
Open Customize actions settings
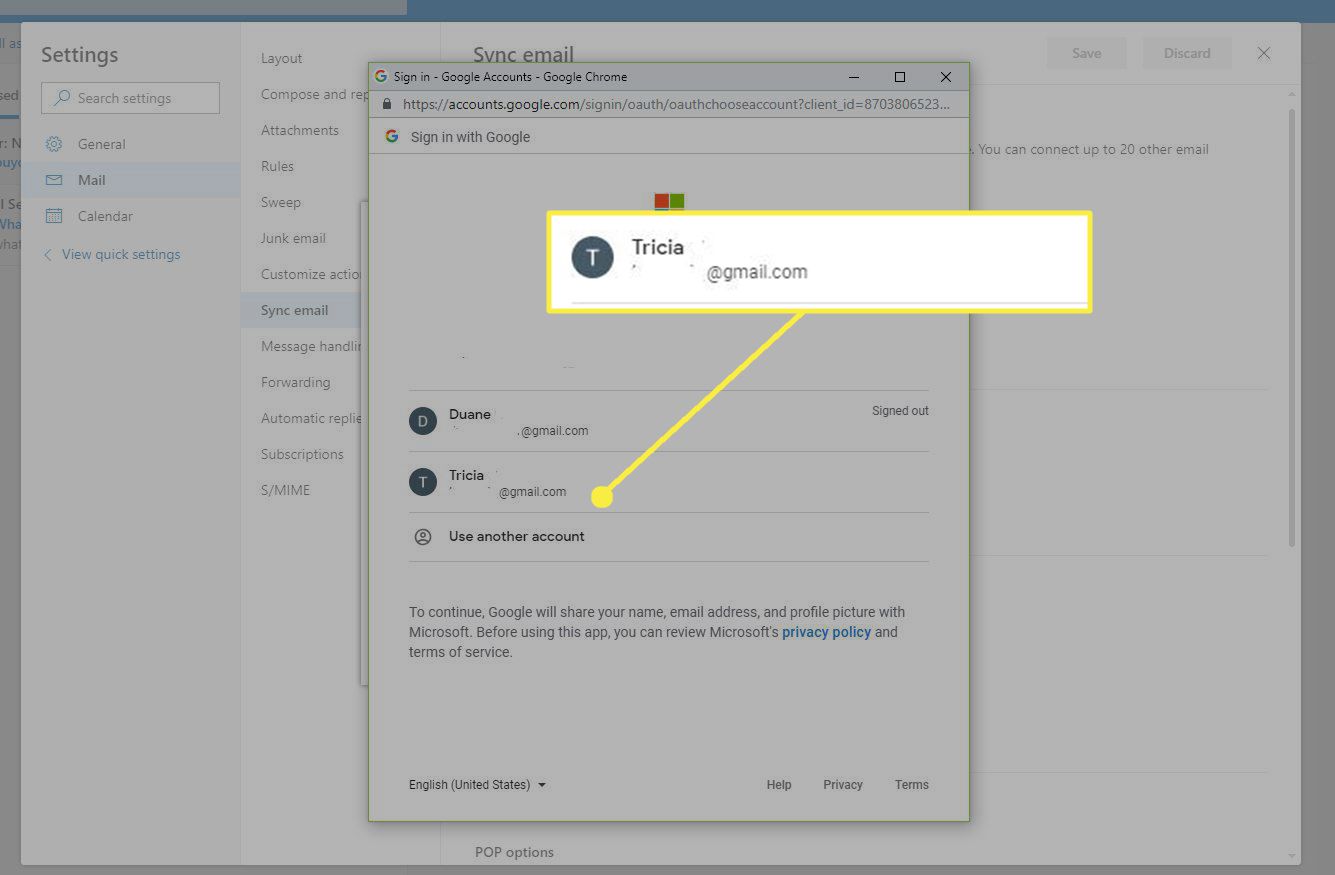tap(312, 274)
